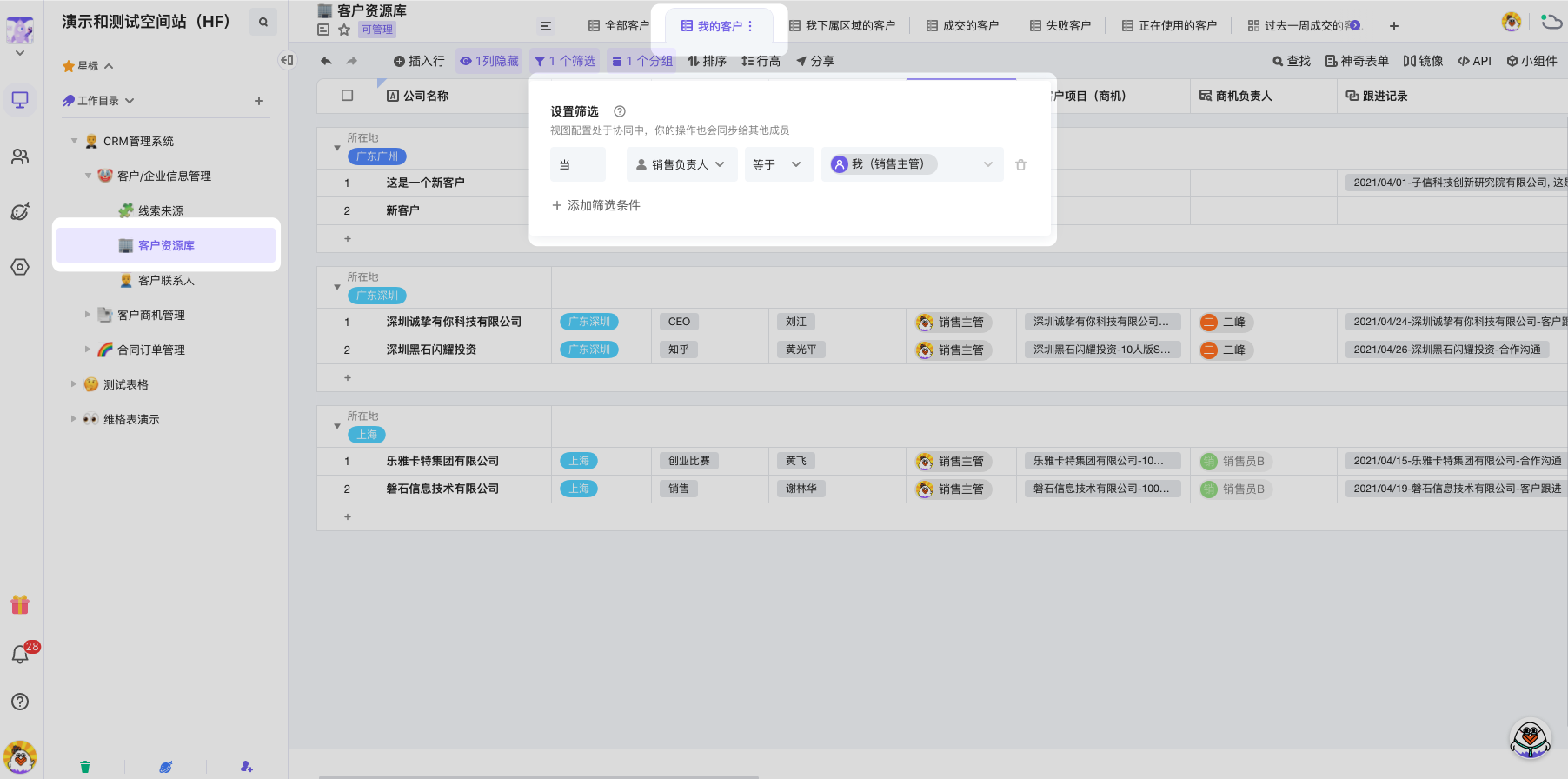Image resolution: width=1568 pixels, height=779 pixels.
Task: Collapse the sidebar panel using toggle icon
Action: (x=287, y=60)
